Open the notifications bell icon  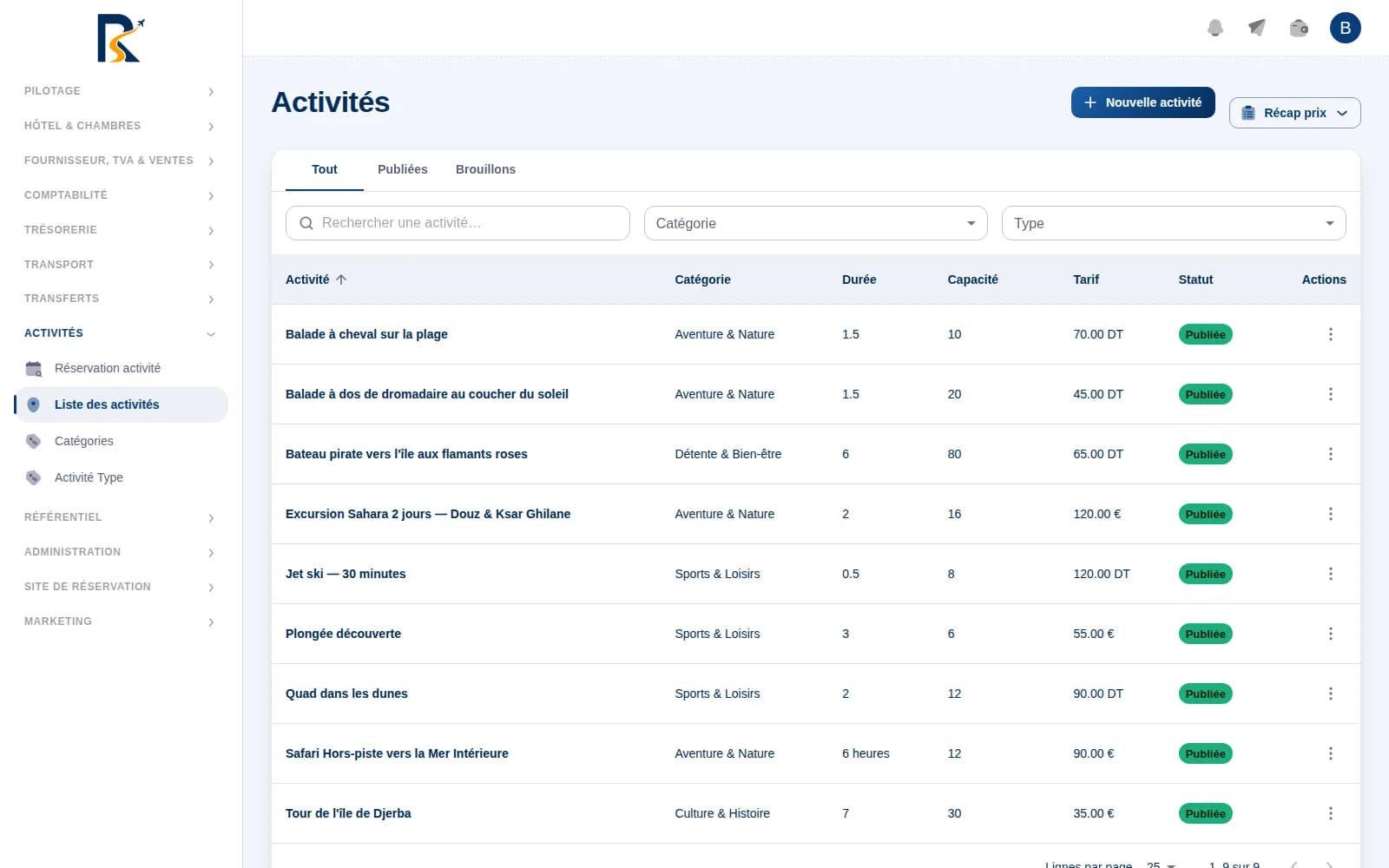[1215, 28]
